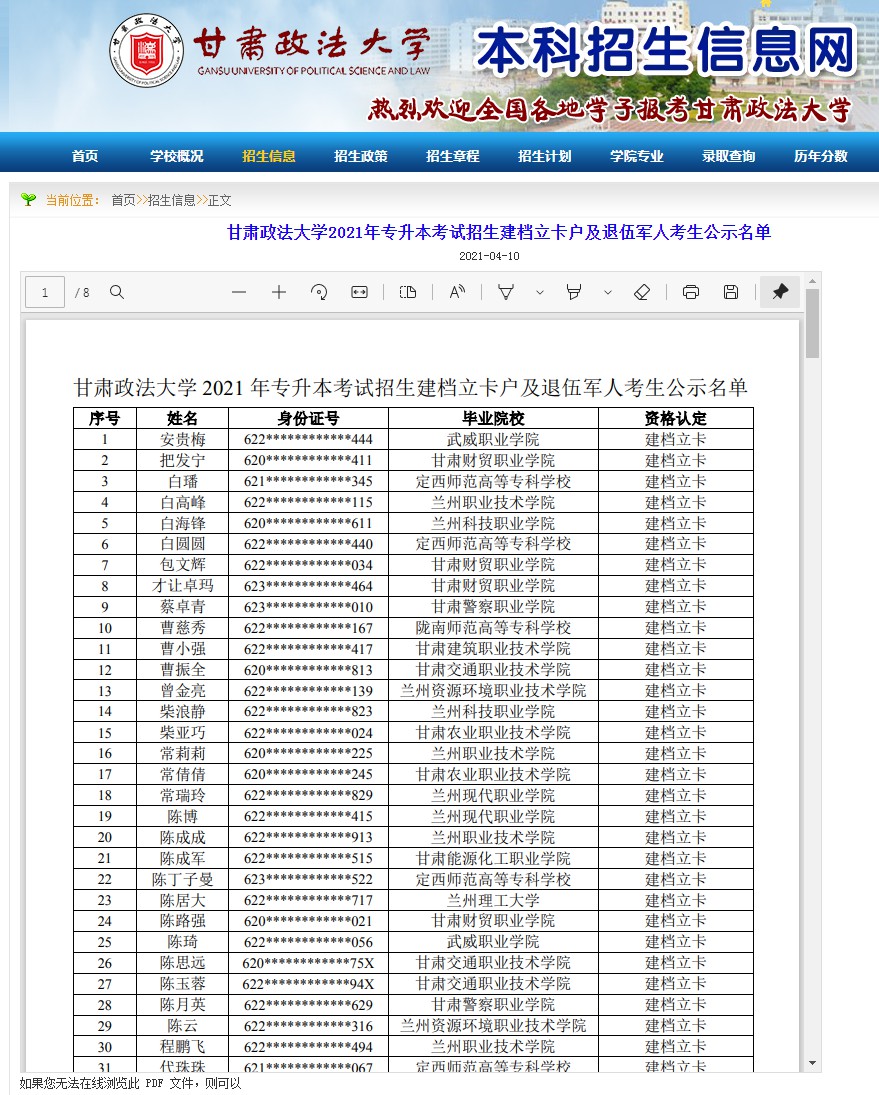879x1095 pixels.
Task: Click the green sprout location icon
Action: click(29, 200)
